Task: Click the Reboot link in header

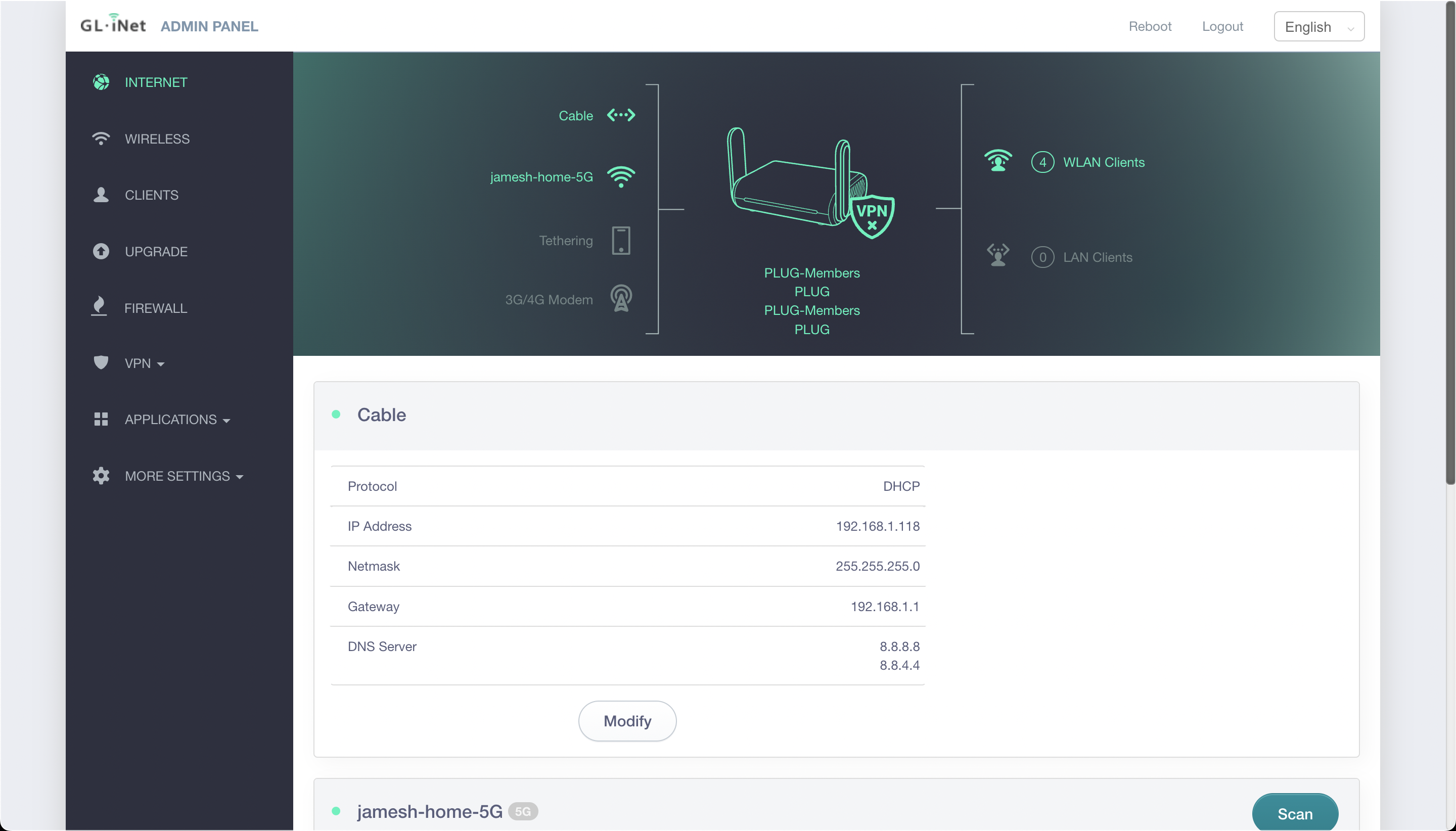Action: click(1150, 26)
